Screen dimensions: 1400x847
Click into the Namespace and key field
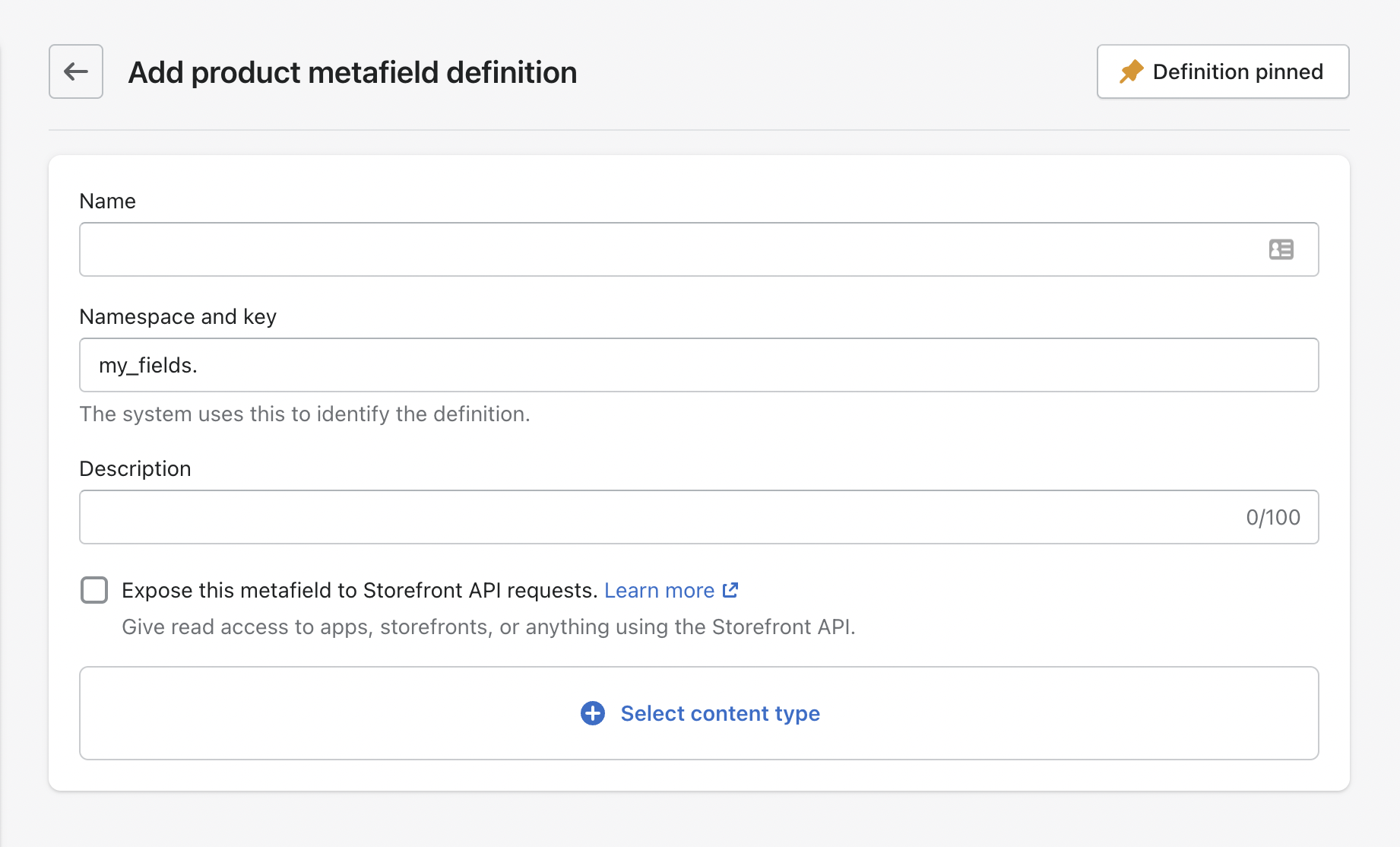pos(699,365)
